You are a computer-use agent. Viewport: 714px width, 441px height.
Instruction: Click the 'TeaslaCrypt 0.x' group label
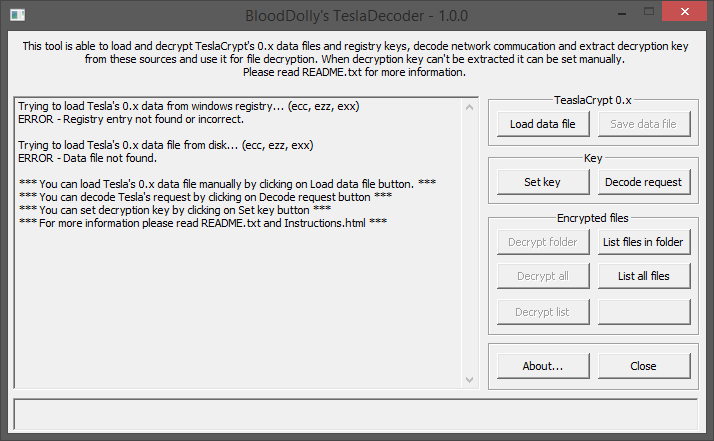click(592, 100)
